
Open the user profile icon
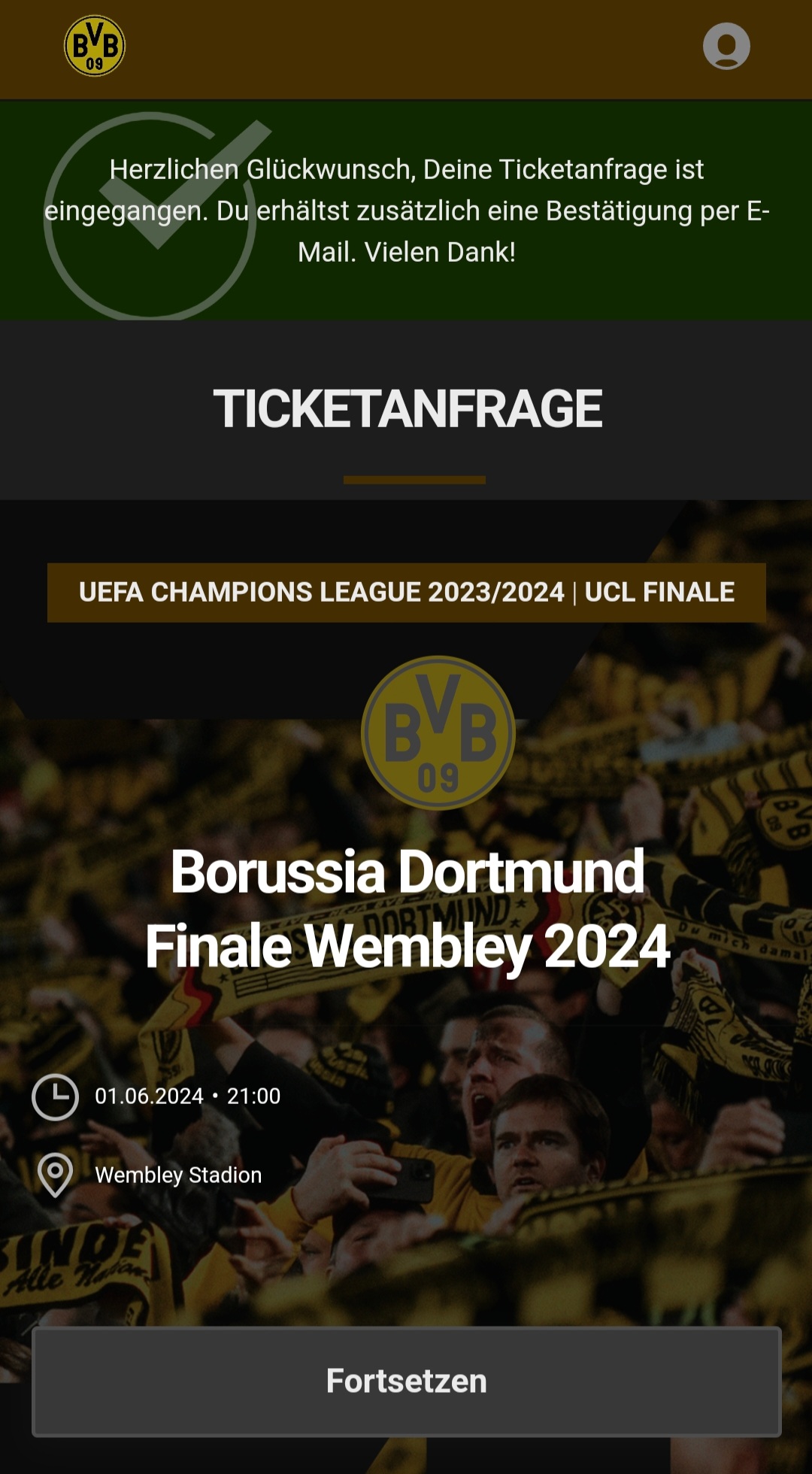(x=726, y=46)
